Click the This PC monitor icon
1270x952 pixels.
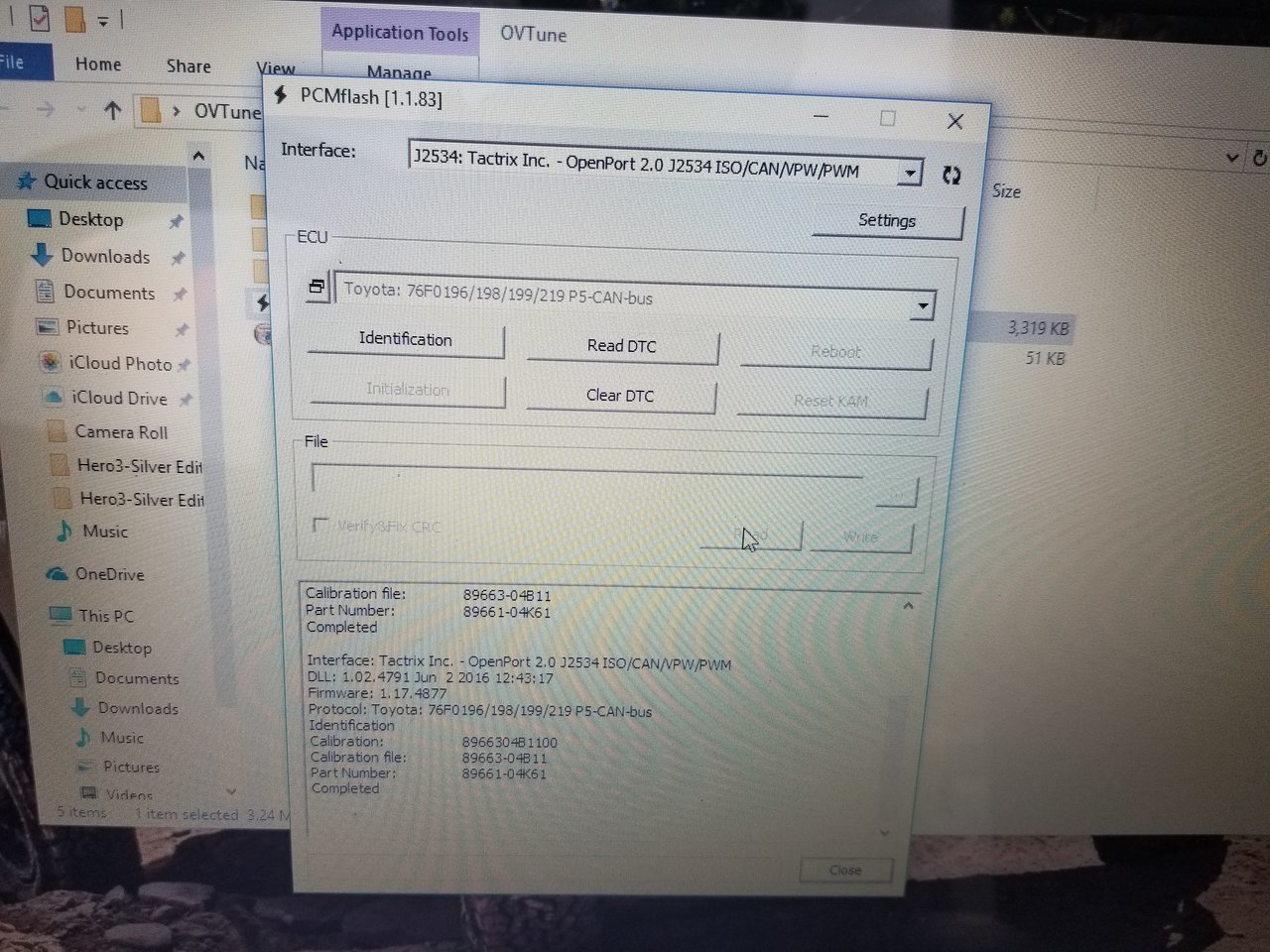pyautogui.click(x=61, y=615)
